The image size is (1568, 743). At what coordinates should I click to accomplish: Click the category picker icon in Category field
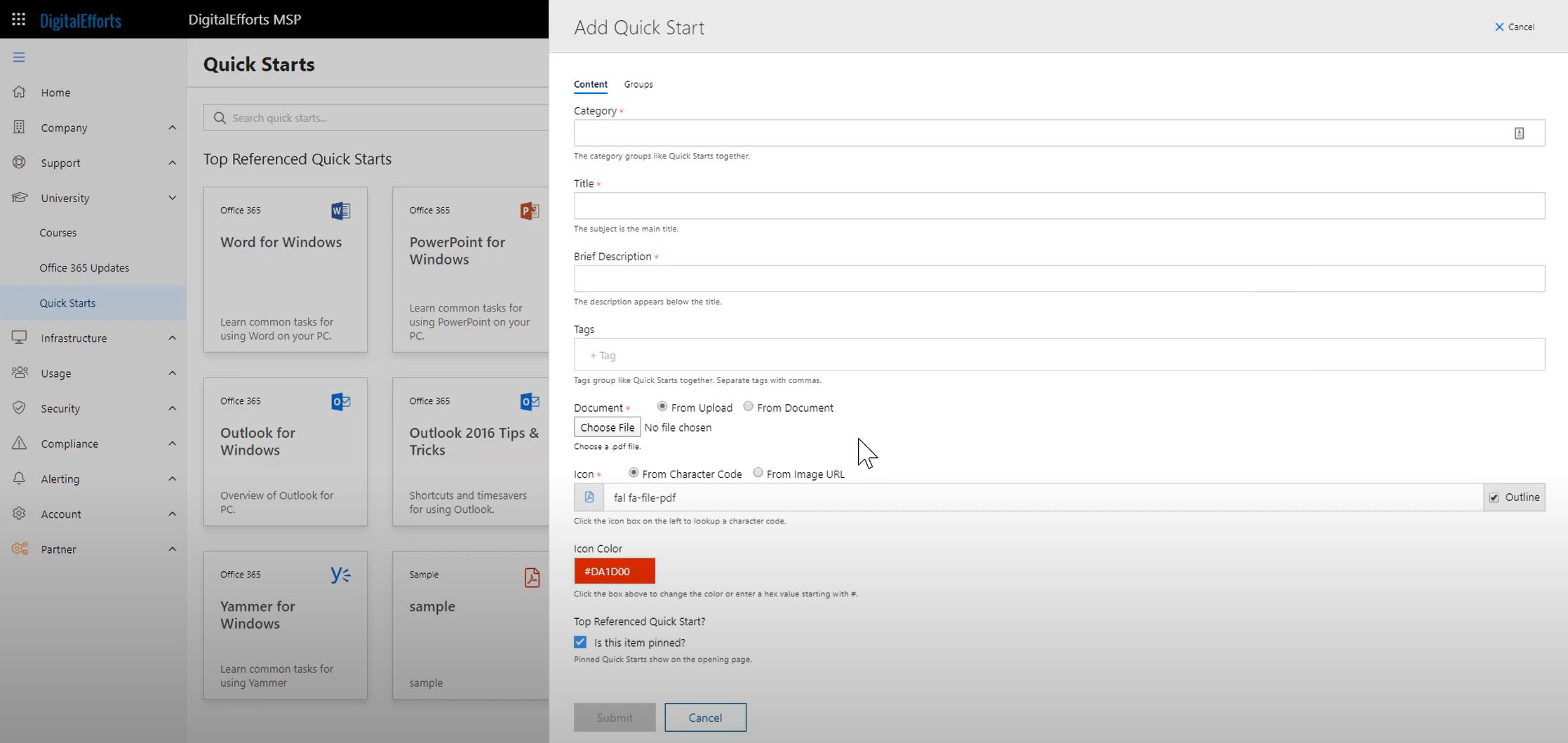1519,133
